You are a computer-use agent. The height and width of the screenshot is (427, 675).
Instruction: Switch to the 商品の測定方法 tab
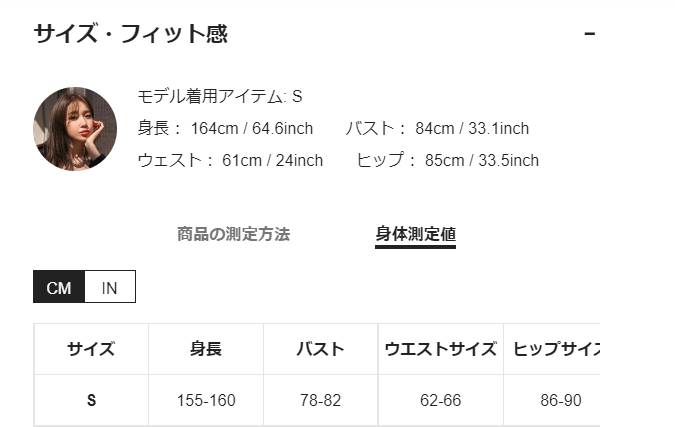pos(233,234)
